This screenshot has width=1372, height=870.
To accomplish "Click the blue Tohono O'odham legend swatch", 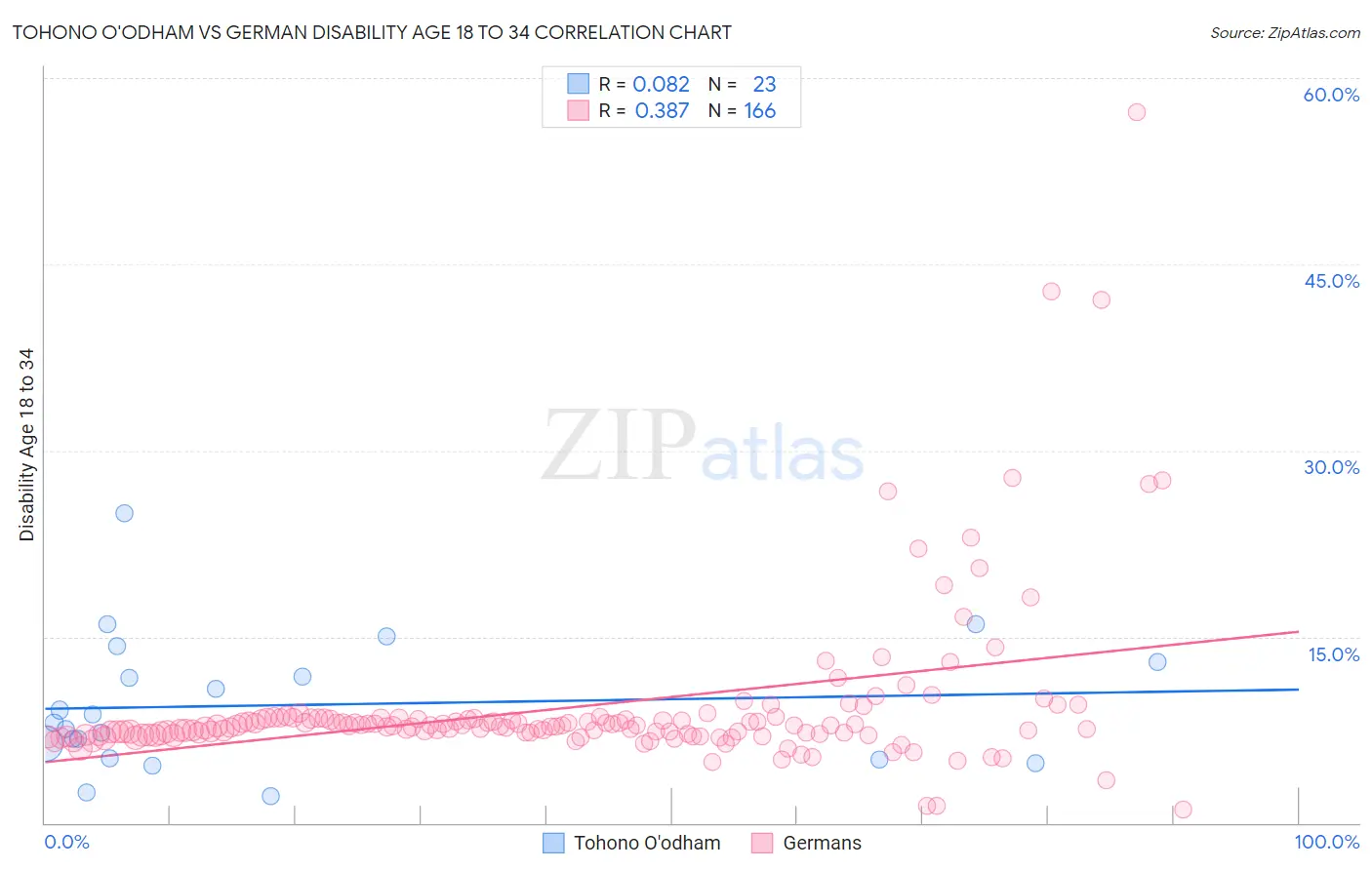I will [553, 843].
